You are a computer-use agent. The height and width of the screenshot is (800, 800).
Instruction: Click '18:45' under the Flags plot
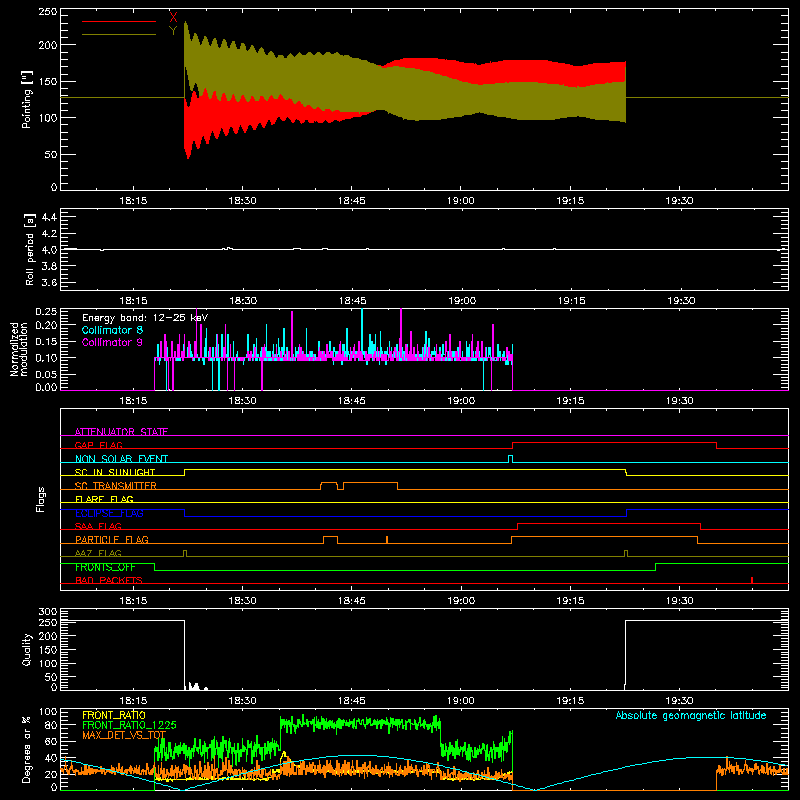(352, 601)
